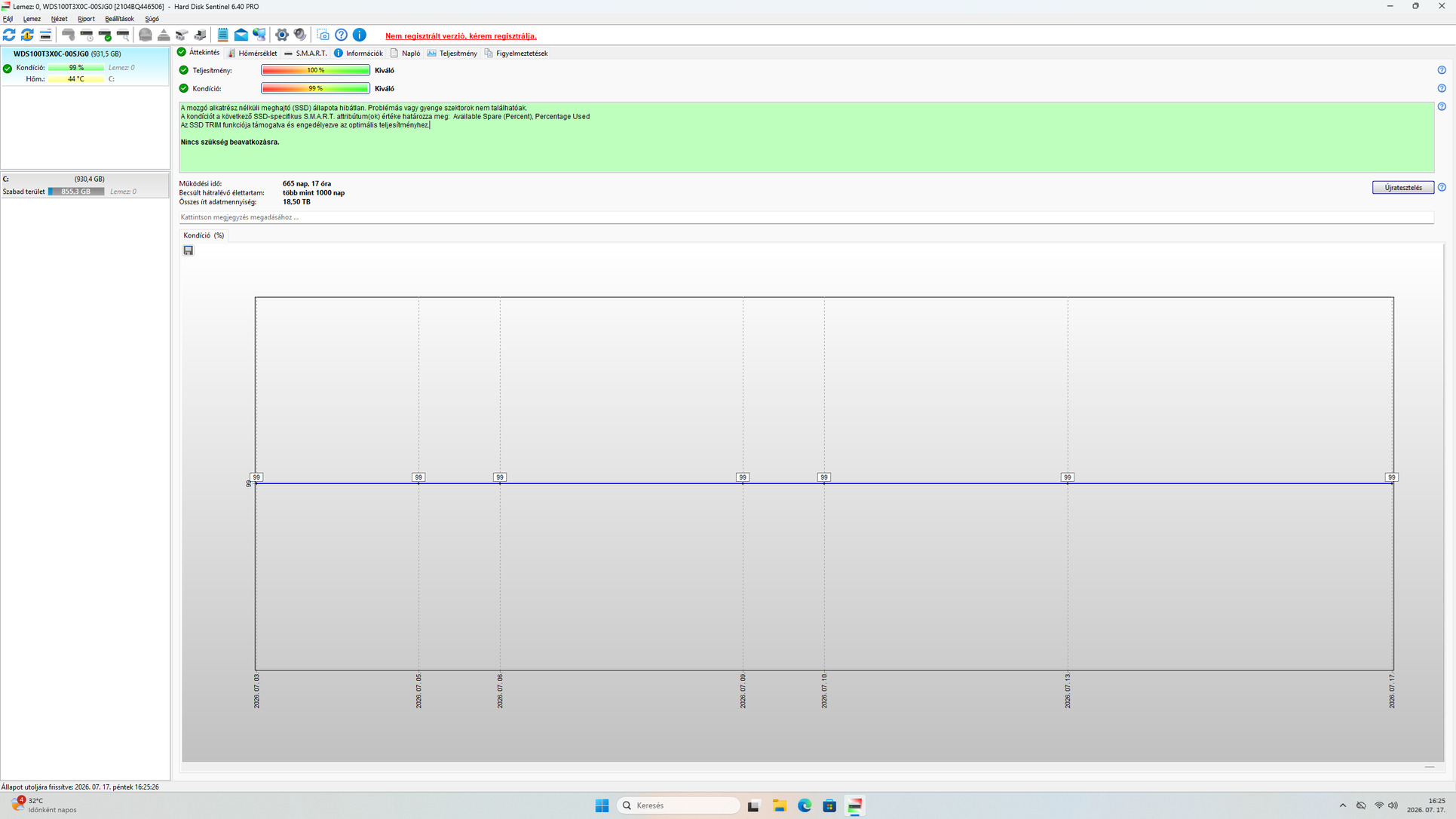Click the blue envelope send email icon
Image resolution: width=1456 pixels, height=819 pixels.
pos(241,35)
